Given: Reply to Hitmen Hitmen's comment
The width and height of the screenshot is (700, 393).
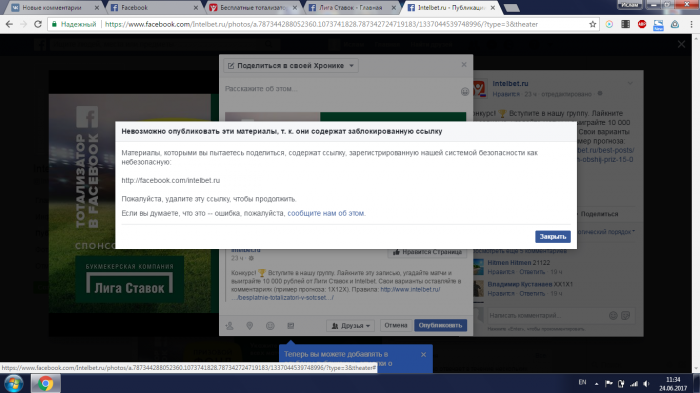Looking at the screenshot, I should tap(532, 272).
